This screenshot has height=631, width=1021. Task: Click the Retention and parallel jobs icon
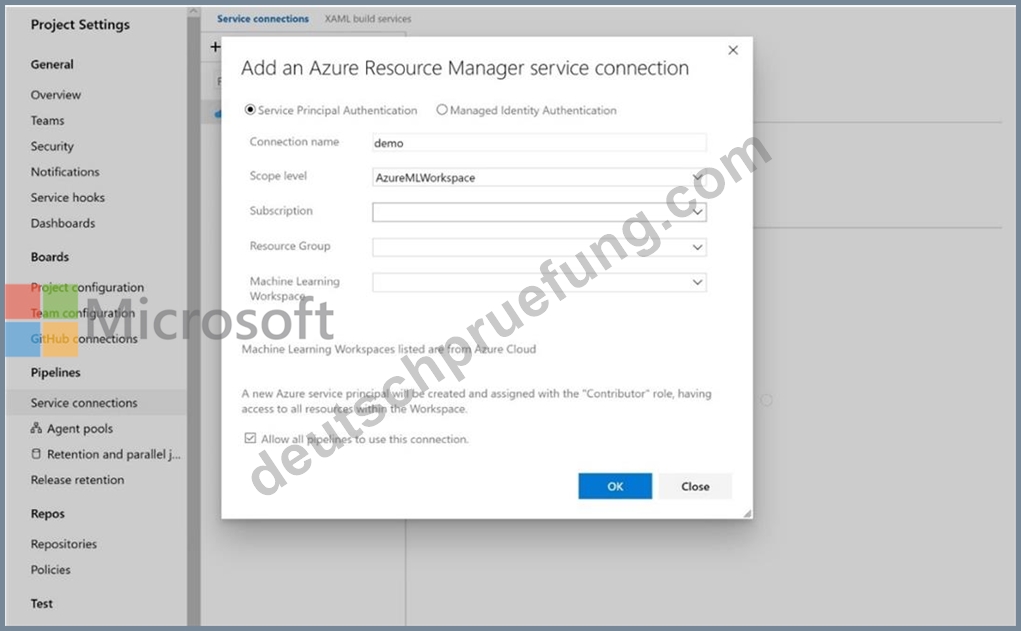pos(36,454)
